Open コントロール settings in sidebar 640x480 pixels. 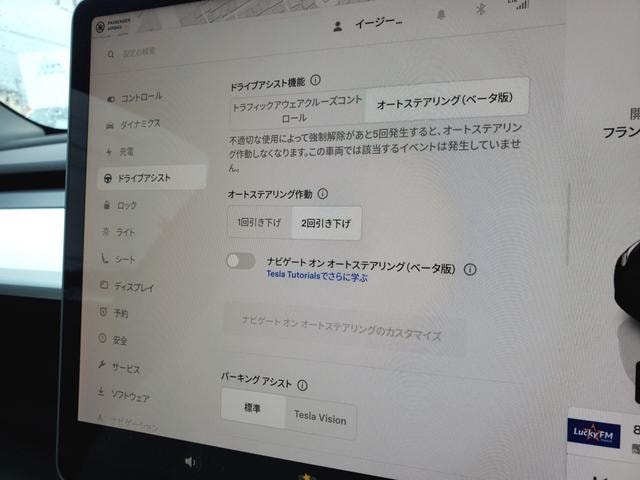click(x=135, y=98)
